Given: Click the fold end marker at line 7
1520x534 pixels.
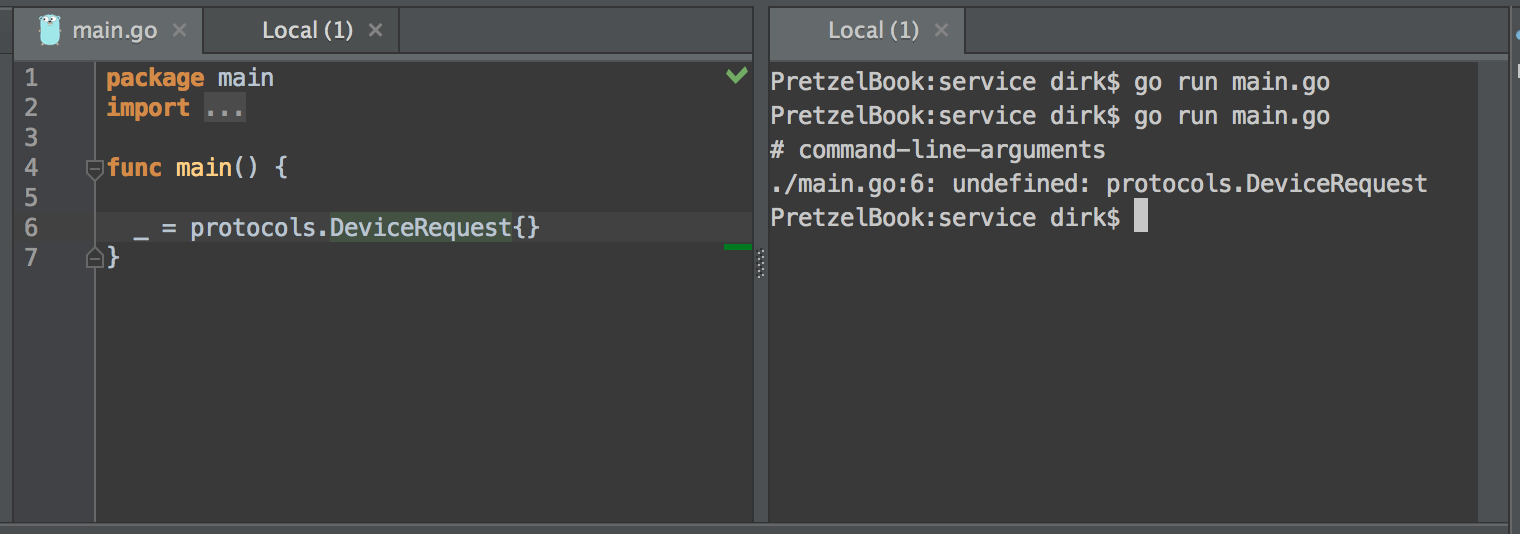Looking at the screenshot, I should click(x=95, y=259).
